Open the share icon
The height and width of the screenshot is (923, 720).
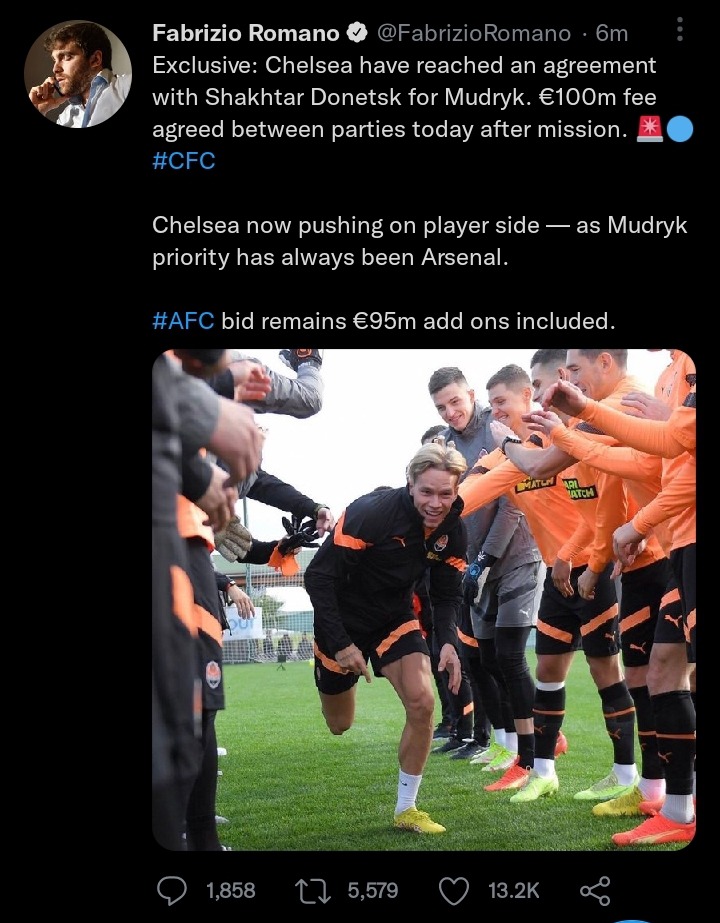(595, 891)
